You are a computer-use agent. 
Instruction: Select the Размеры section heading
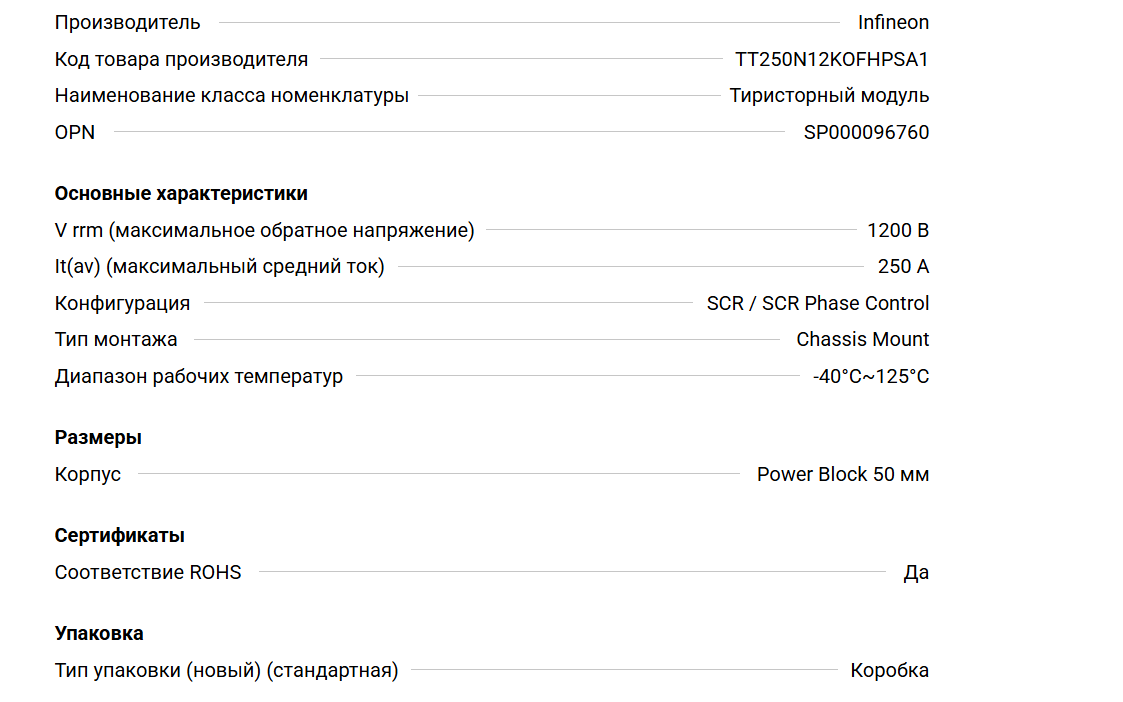click(x=98, y=437)
